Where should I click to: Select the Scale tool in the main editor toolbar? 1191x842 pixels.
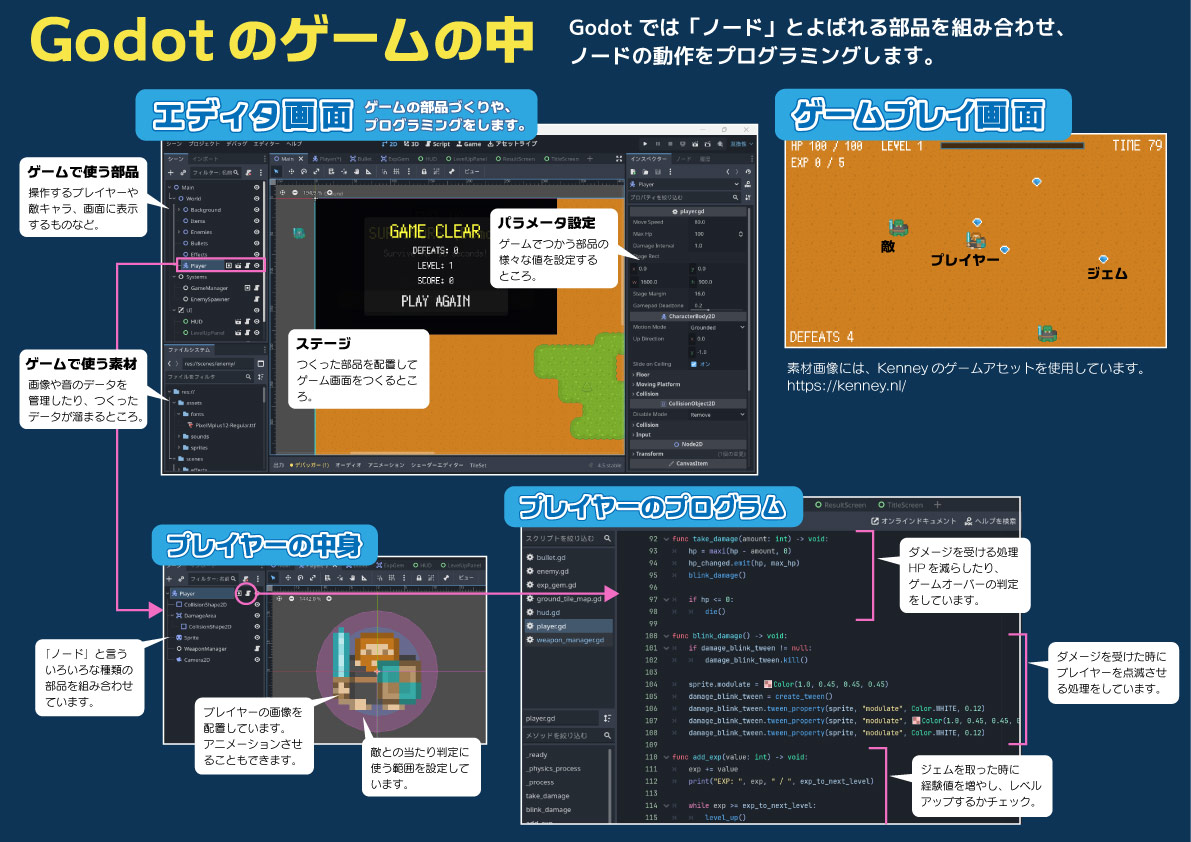point(316,172)
